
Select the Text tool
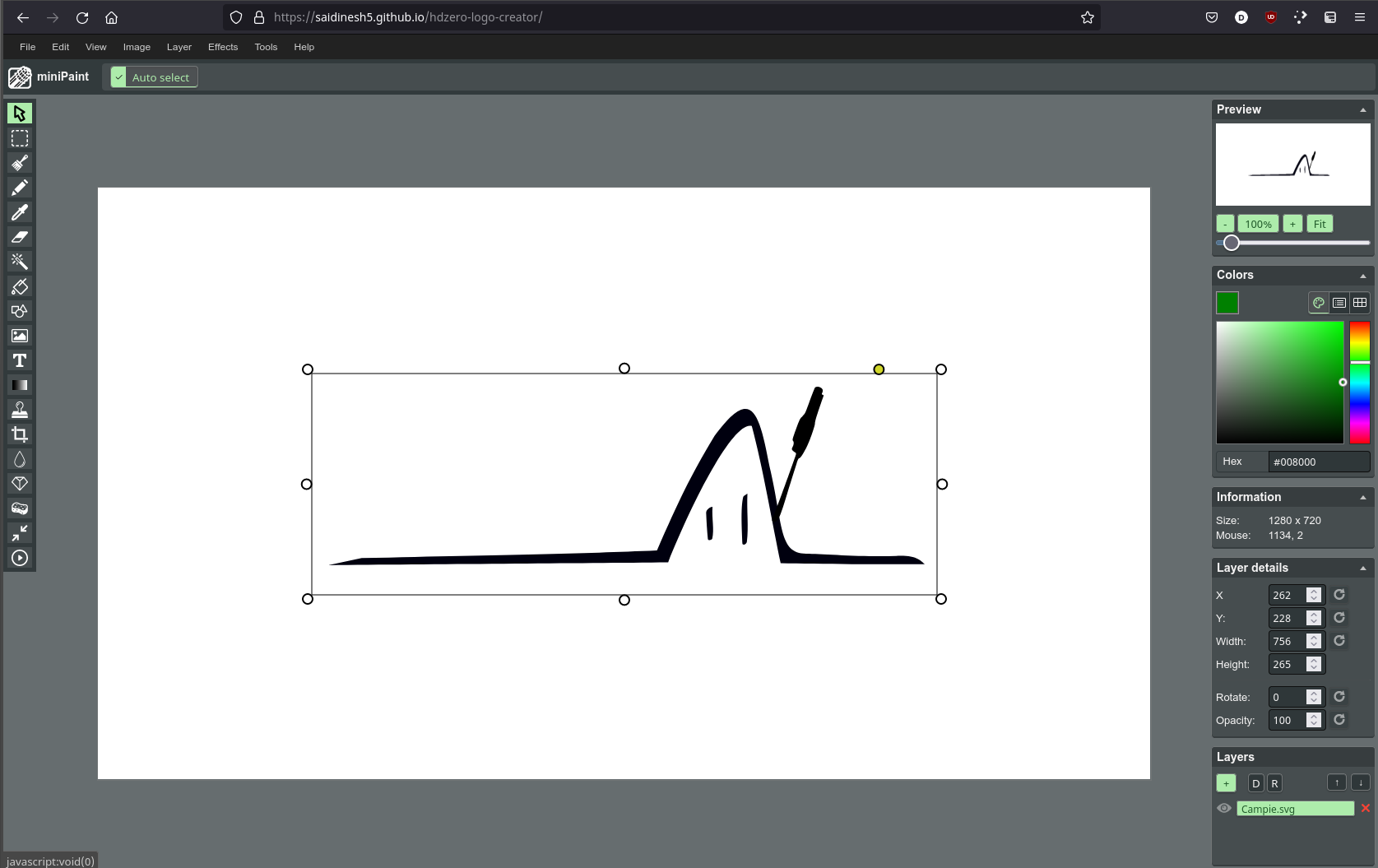[20, 360]
